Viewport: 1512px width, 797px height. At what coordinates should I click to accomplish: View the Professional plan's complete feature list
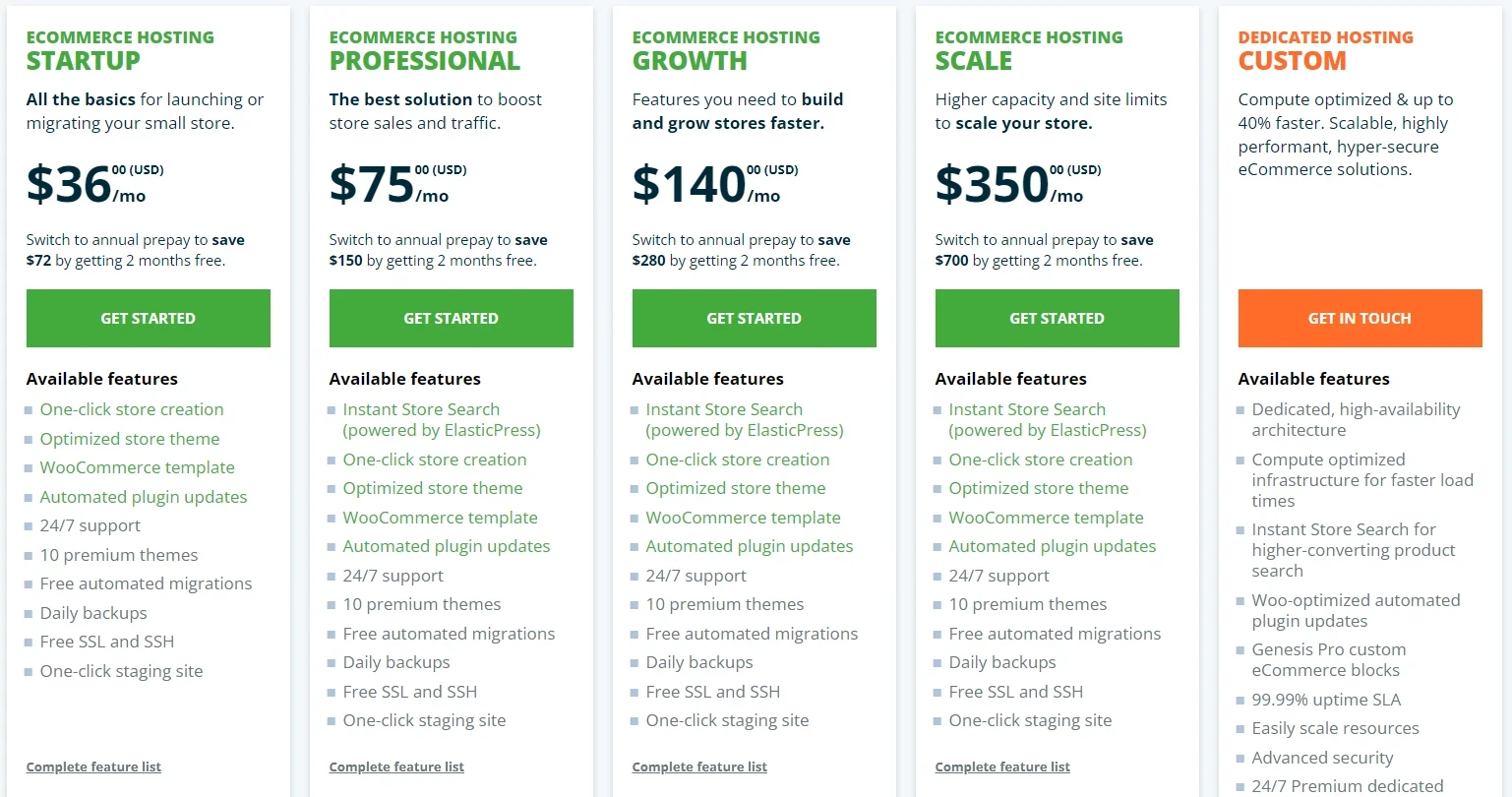point(396,767)
